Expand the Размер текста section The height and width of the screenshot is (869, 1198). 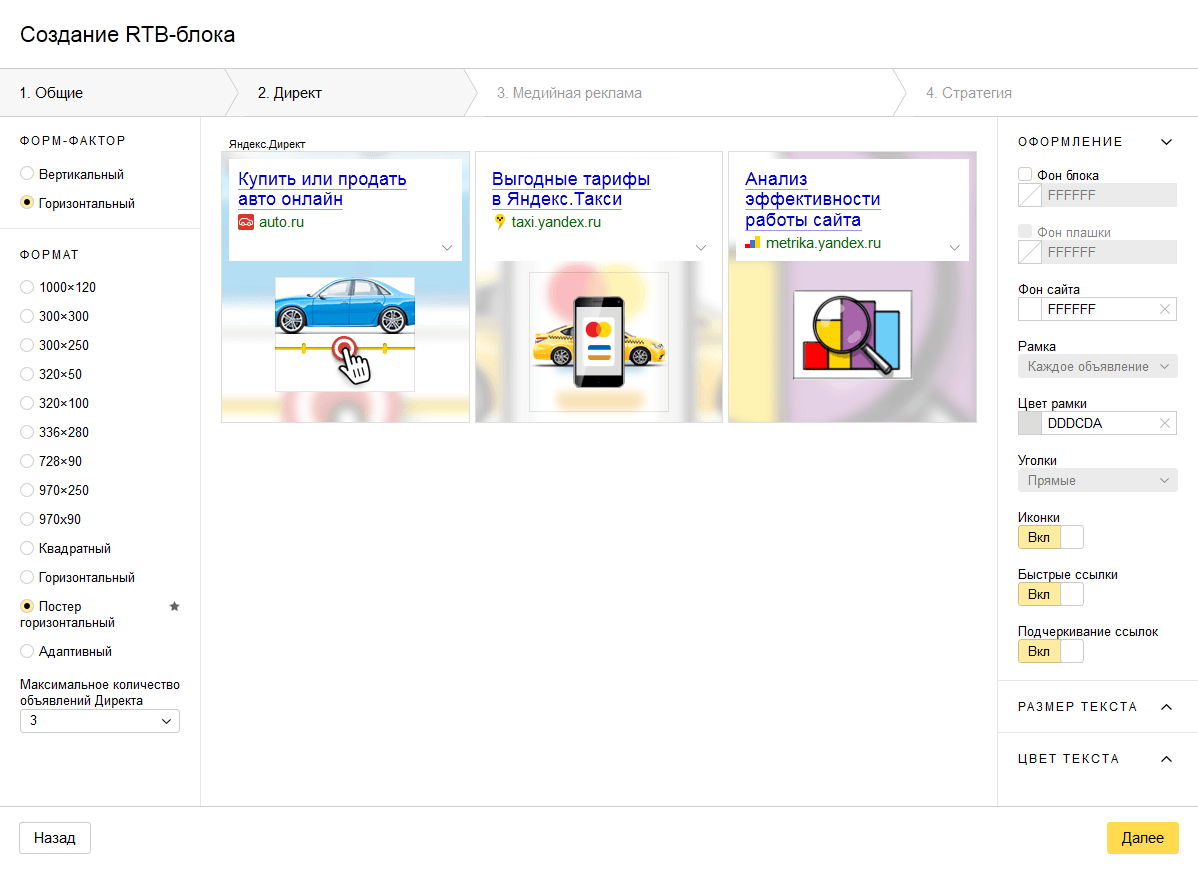pyautogui.click(x=1165, y=707)
